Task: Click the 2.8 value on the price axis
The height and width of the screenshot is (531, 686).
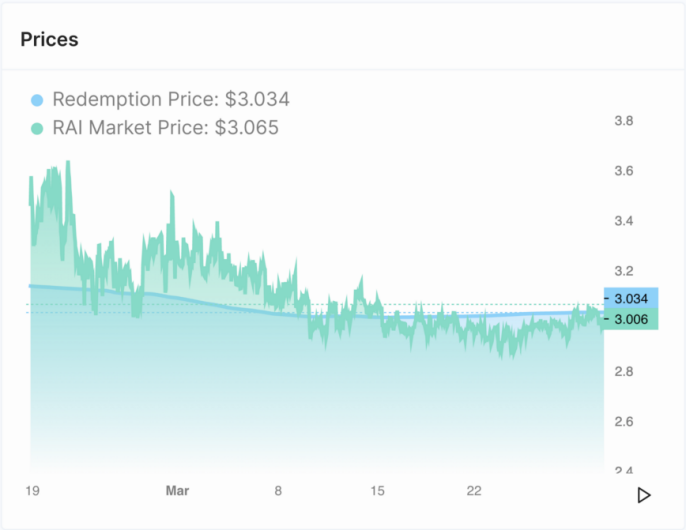Action: [624, 371]
